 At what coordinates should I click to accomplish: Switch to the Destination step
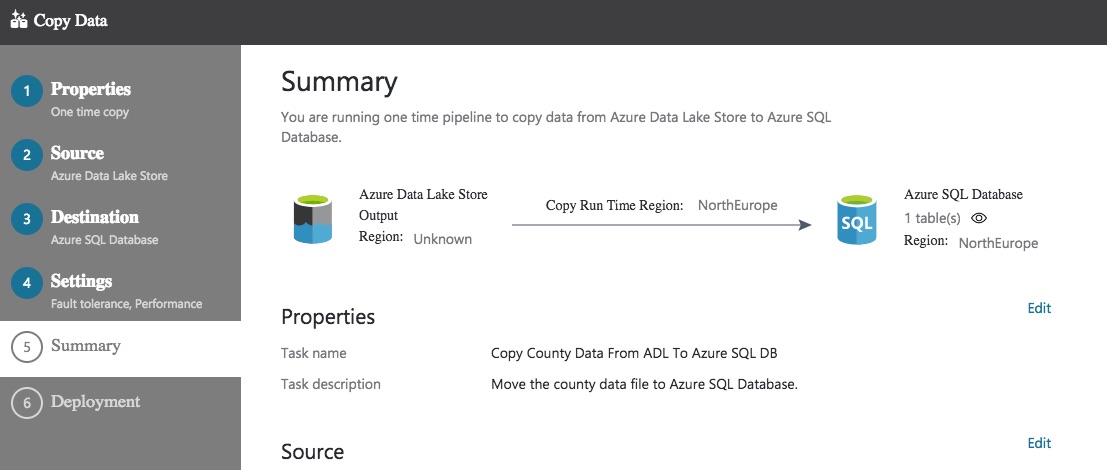point(95,218)
